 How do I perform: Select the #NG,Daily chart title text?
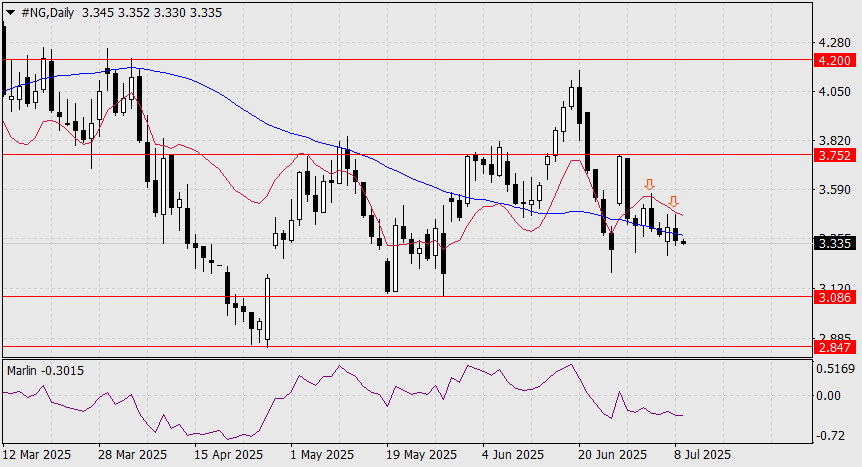coord(47,13)
